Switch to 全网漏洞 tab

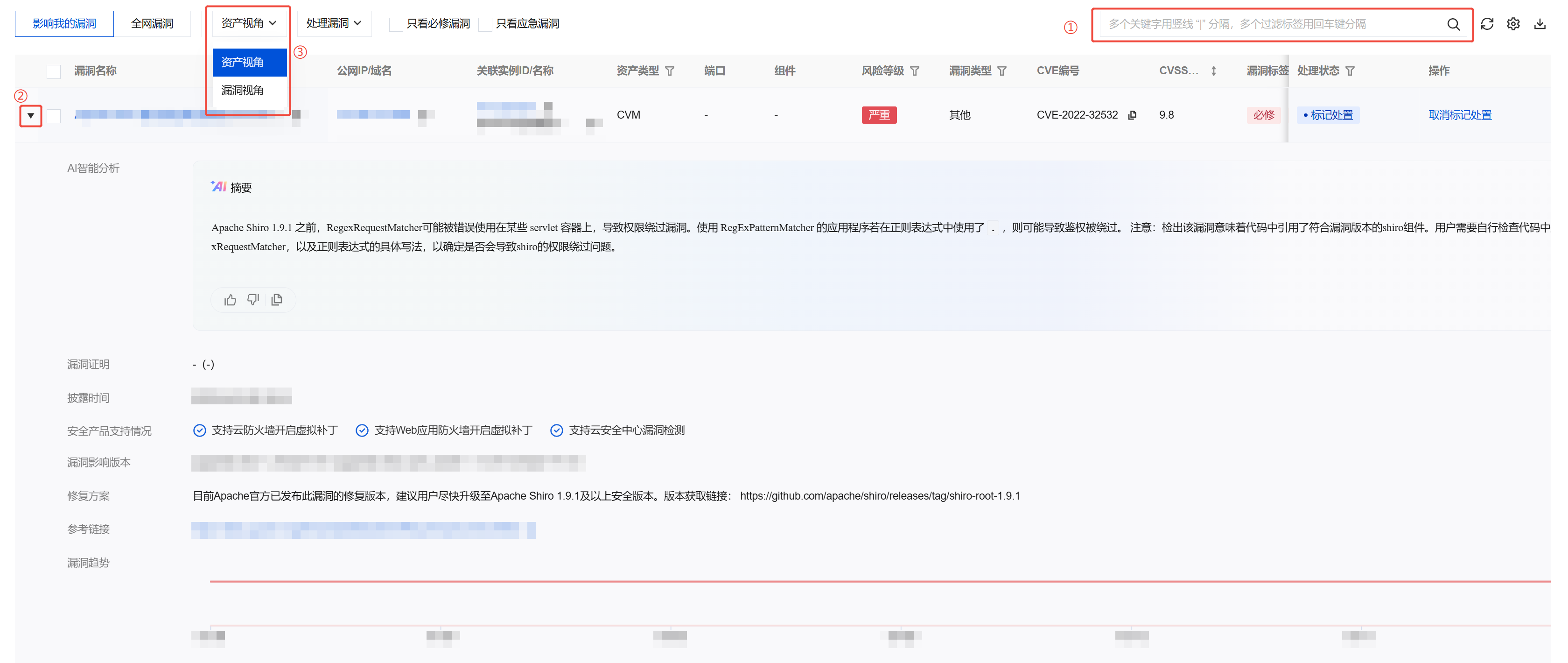coord(152,24)
